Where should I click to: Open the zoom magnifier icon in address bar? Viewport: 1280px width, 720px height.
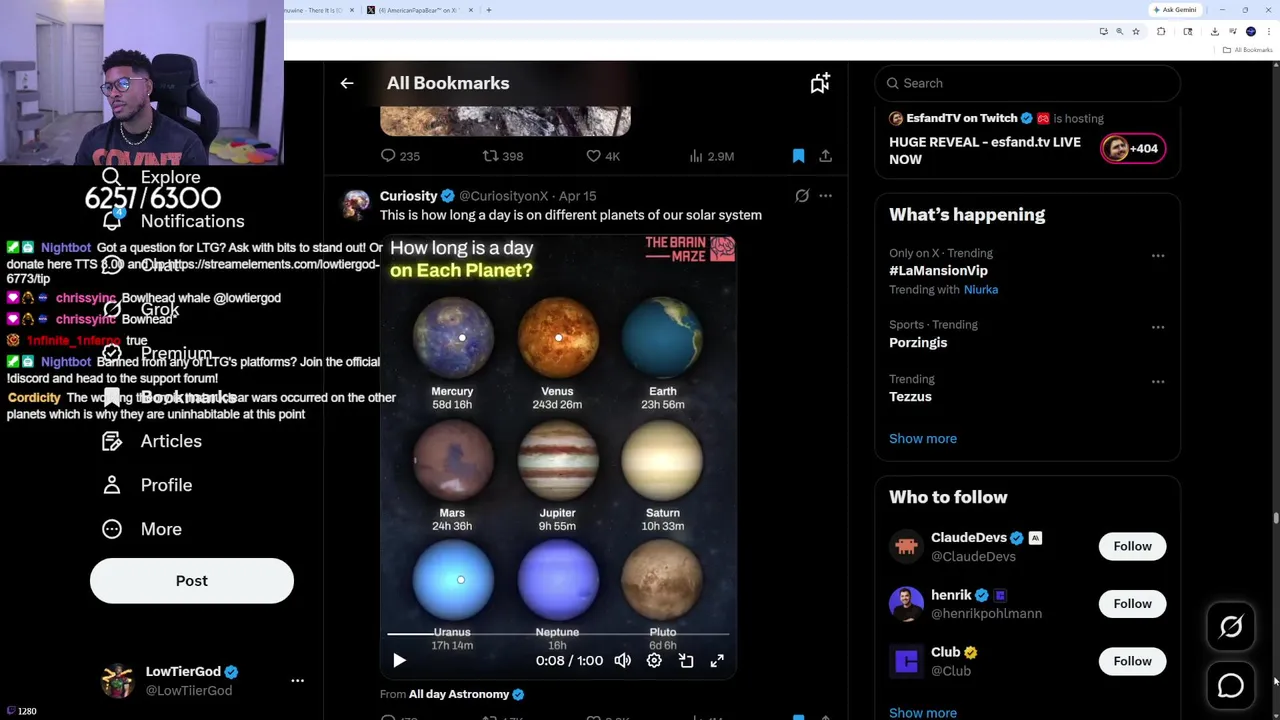coord(1120,32)
